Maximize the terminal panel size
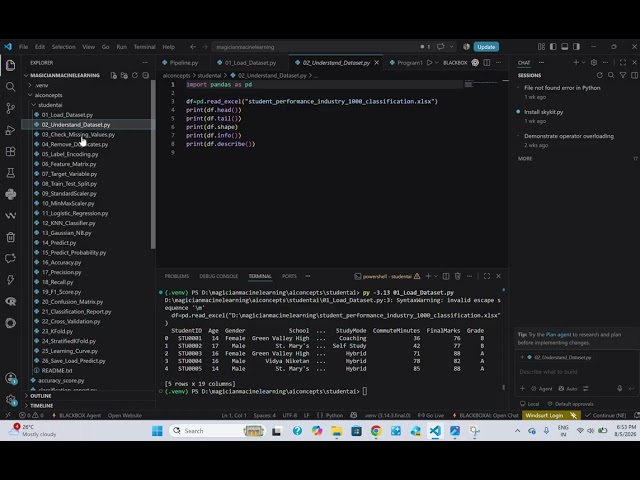The height and width of the screenshot is (480, 640). click(x=487, y=276)
